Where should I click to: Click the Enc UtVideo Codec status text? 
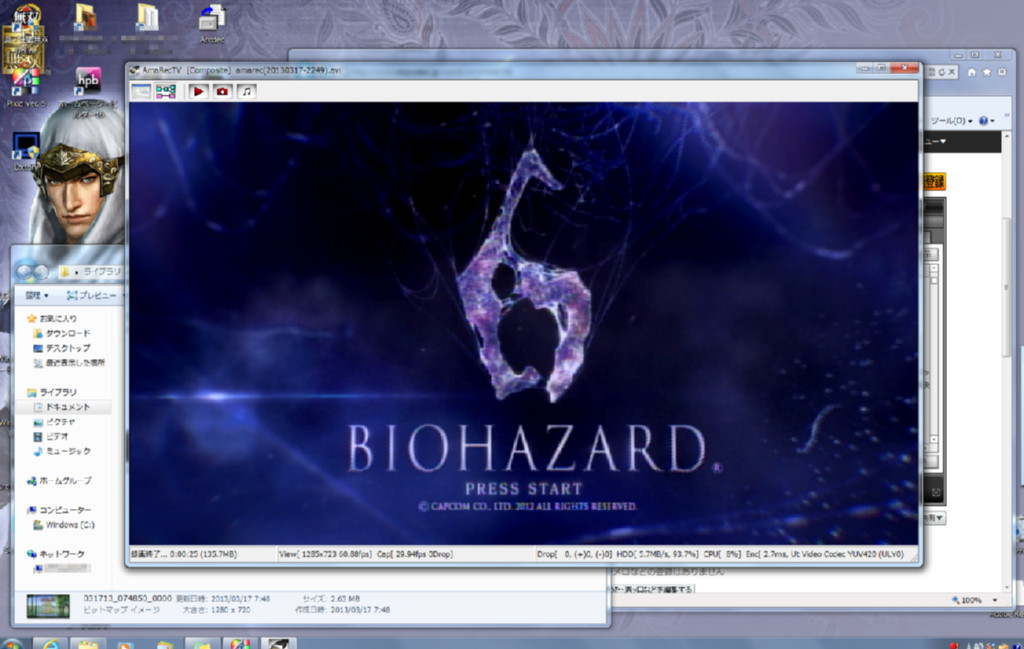click(825, 554)
